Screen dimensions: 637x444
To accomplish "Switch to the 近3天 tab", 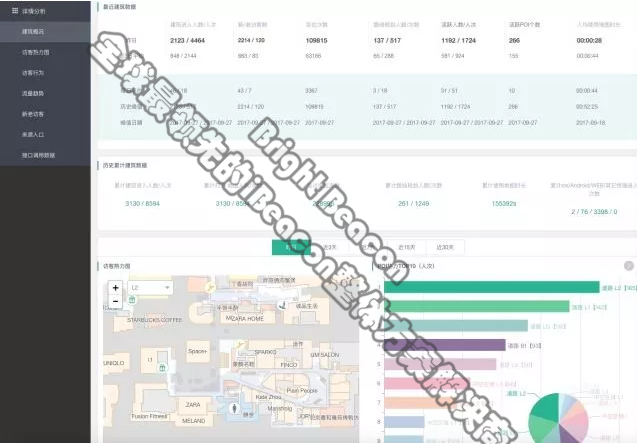I will [x=329, y=247].
